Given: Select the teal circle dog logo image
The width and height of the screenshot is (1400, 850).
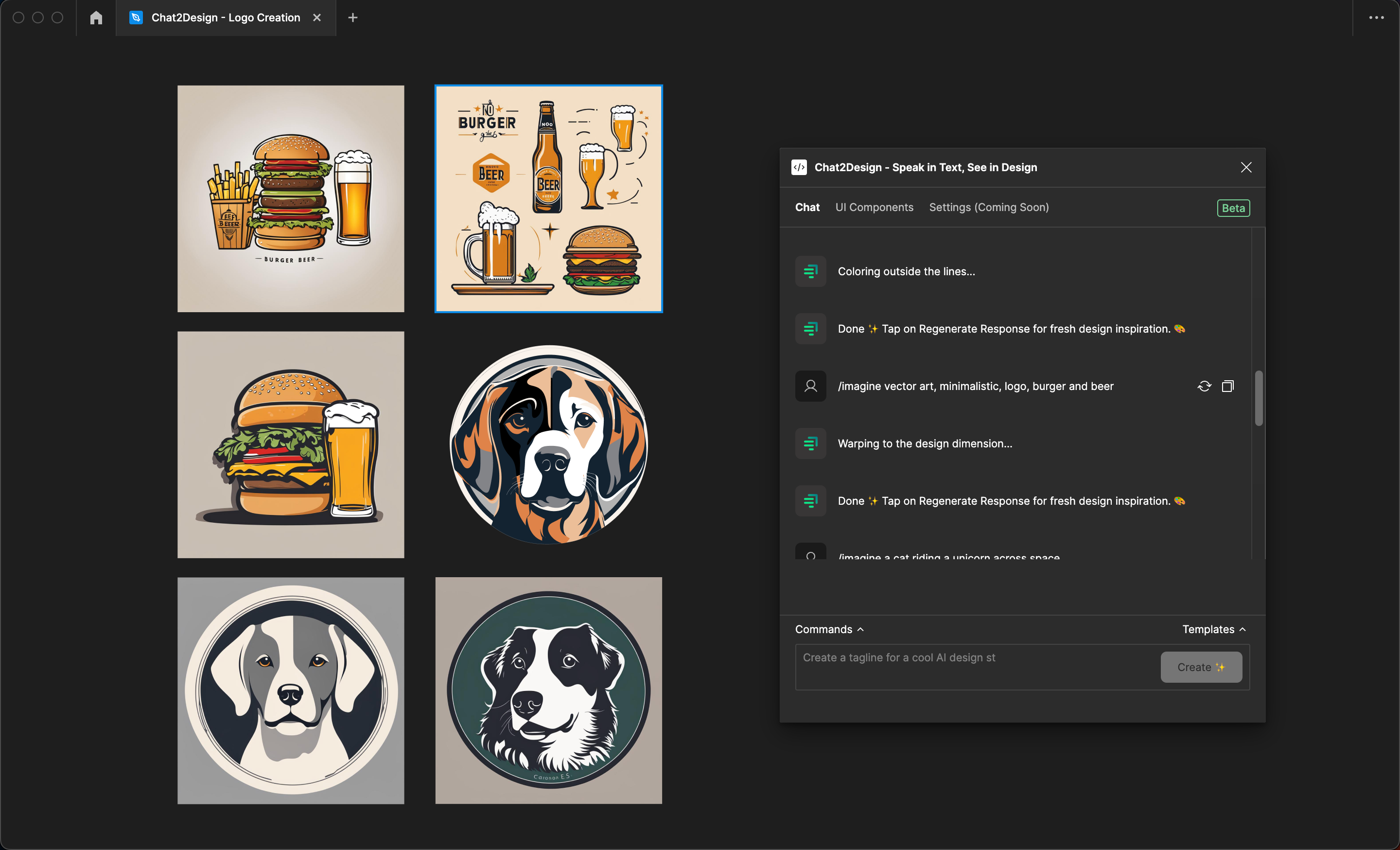Looking at the screenshot, I should (x=548, y=691).
